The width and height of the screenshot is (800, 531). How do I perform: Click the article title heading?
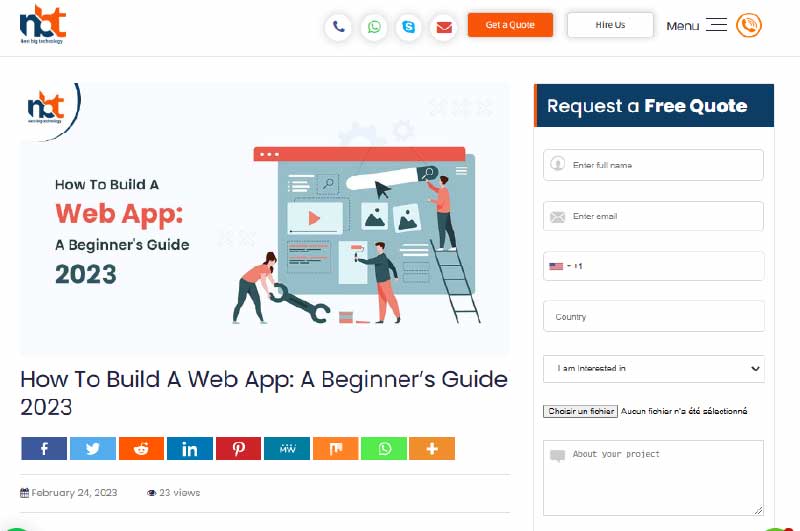tap(264, 393)
